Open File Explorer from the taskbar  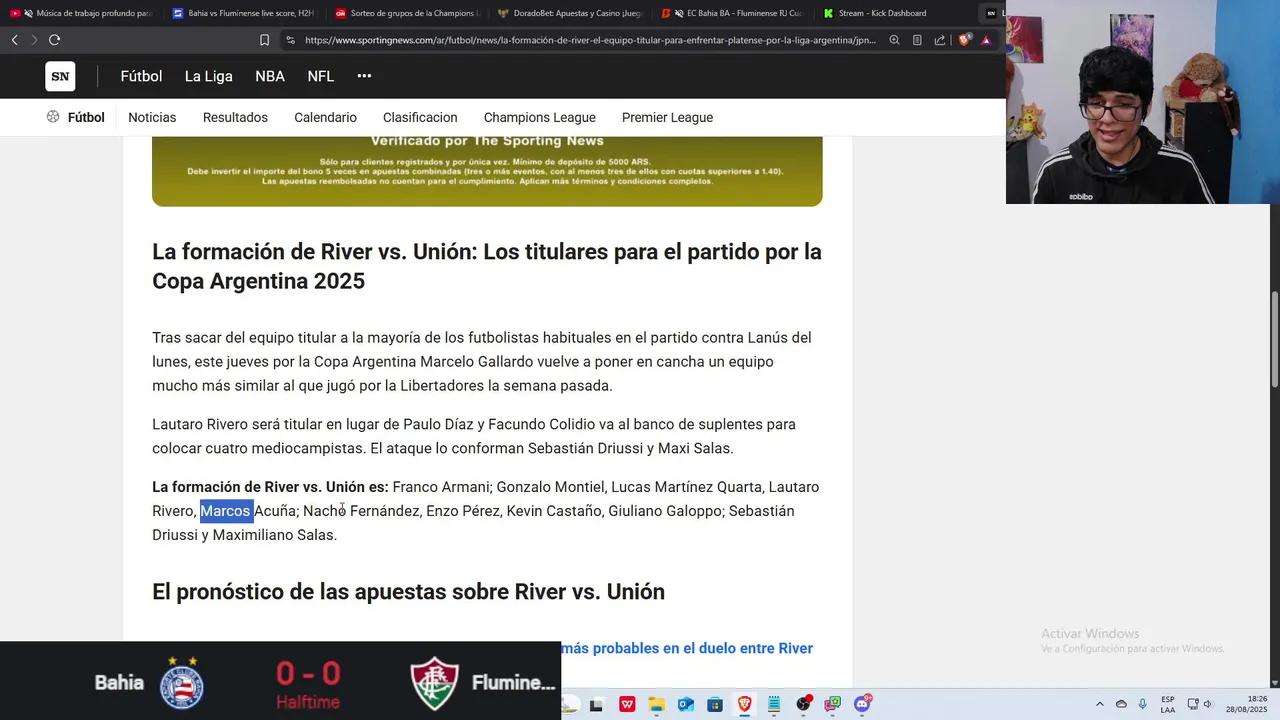pos(656,704)
